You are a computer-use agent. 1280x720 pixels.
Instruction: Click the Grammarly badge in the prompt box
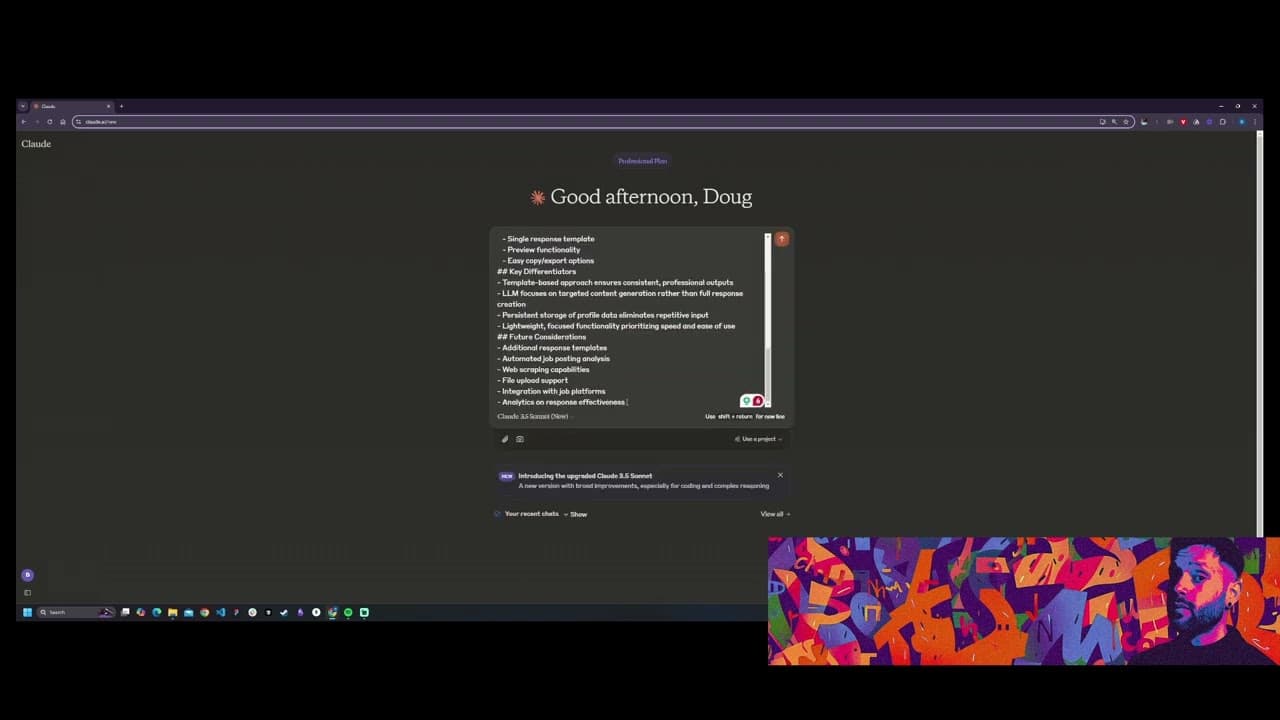pos(746,401)
